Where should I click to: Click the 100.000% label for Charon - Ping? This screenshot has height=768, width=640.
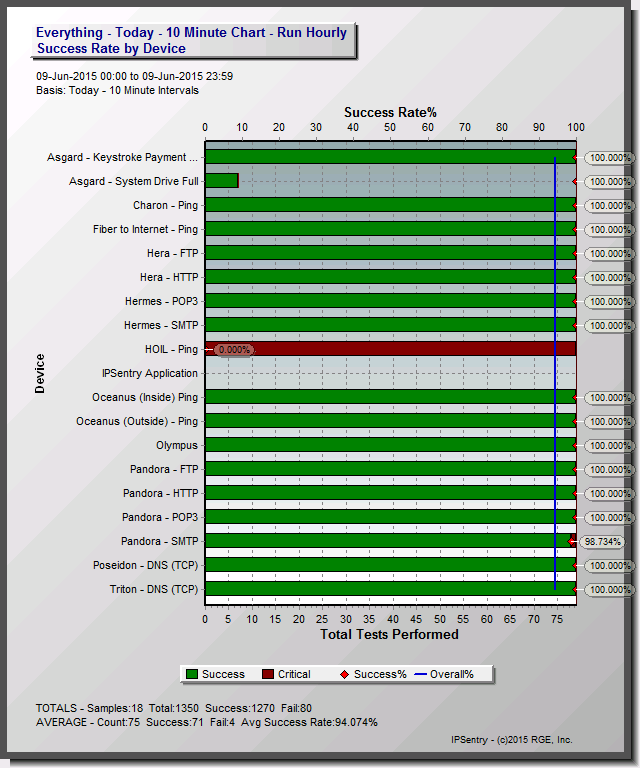tap(610, 206)
